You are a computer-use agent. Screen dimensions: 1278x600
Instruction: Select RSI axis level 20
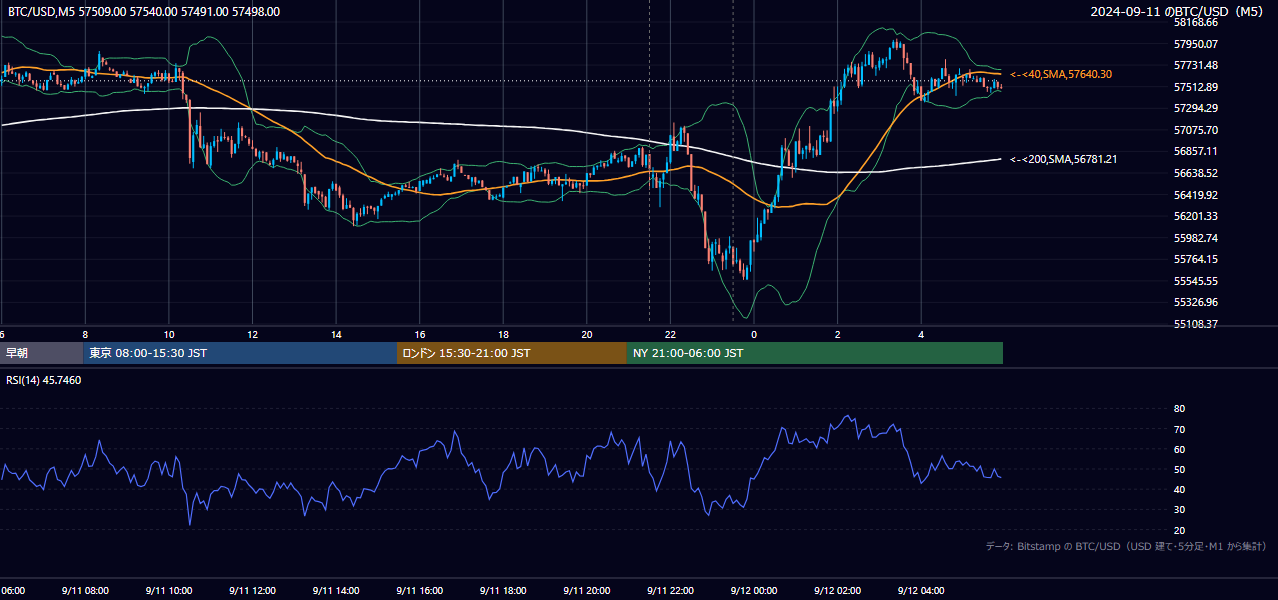(x=1179, y=530)
